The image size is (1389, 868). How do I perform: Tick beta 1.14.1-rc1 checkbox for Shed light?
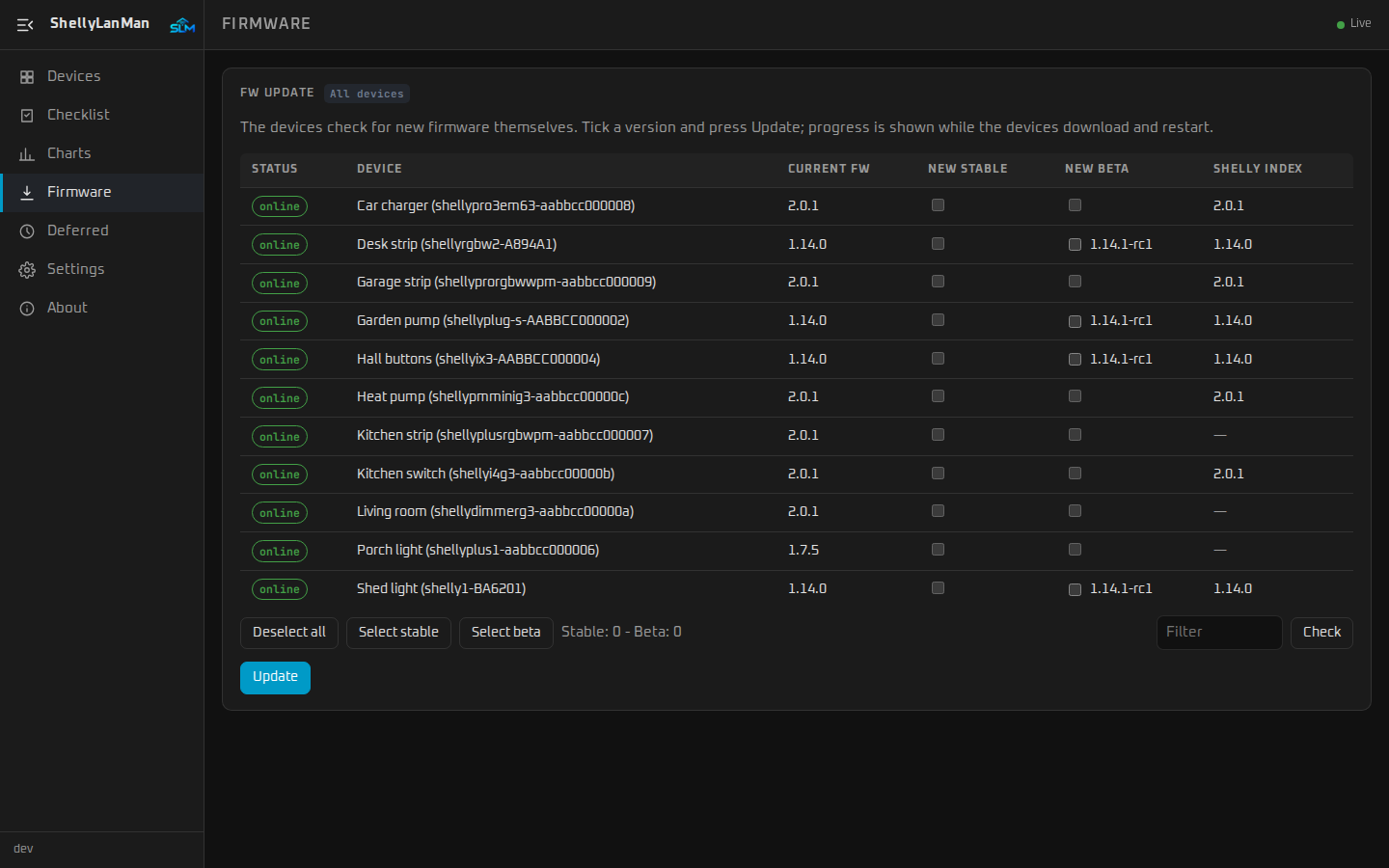(1075, 589)
